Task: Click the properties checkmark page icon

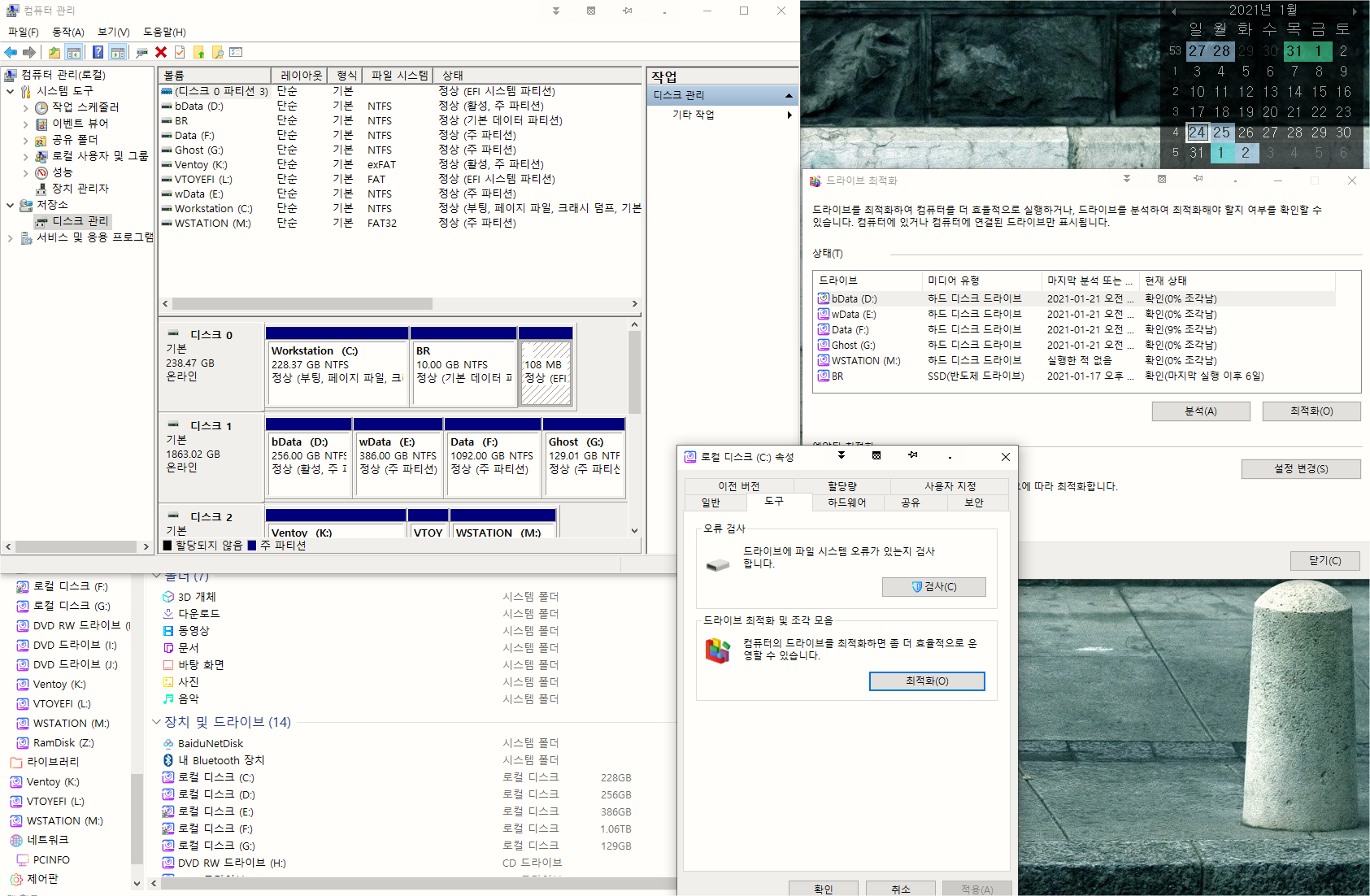Action: pyautogui.click(x=180, y=52)
